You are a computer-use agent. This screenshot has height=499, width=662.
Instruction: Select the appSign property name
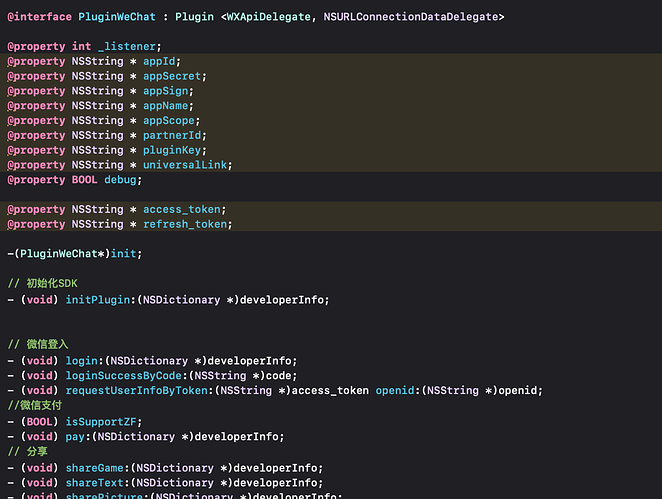point(167,91)
